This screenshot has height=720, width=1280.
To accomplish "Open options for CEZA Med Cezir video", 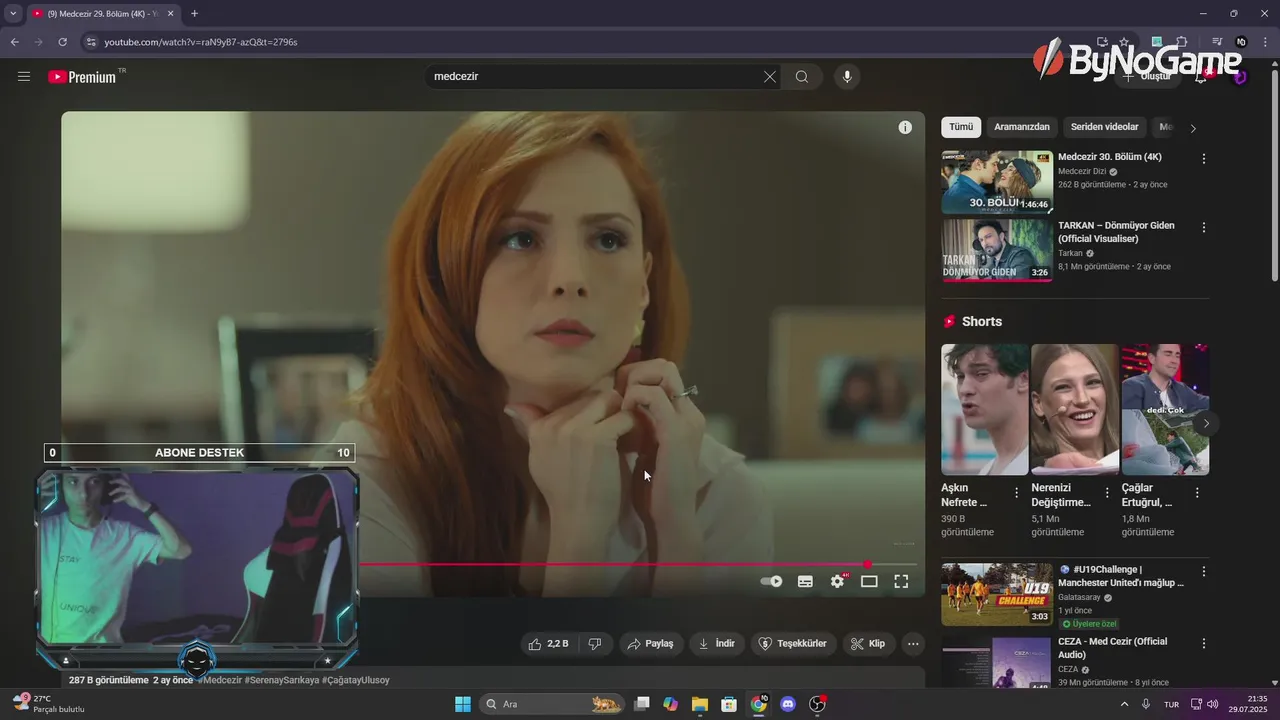I will (x=1204, y=643).
